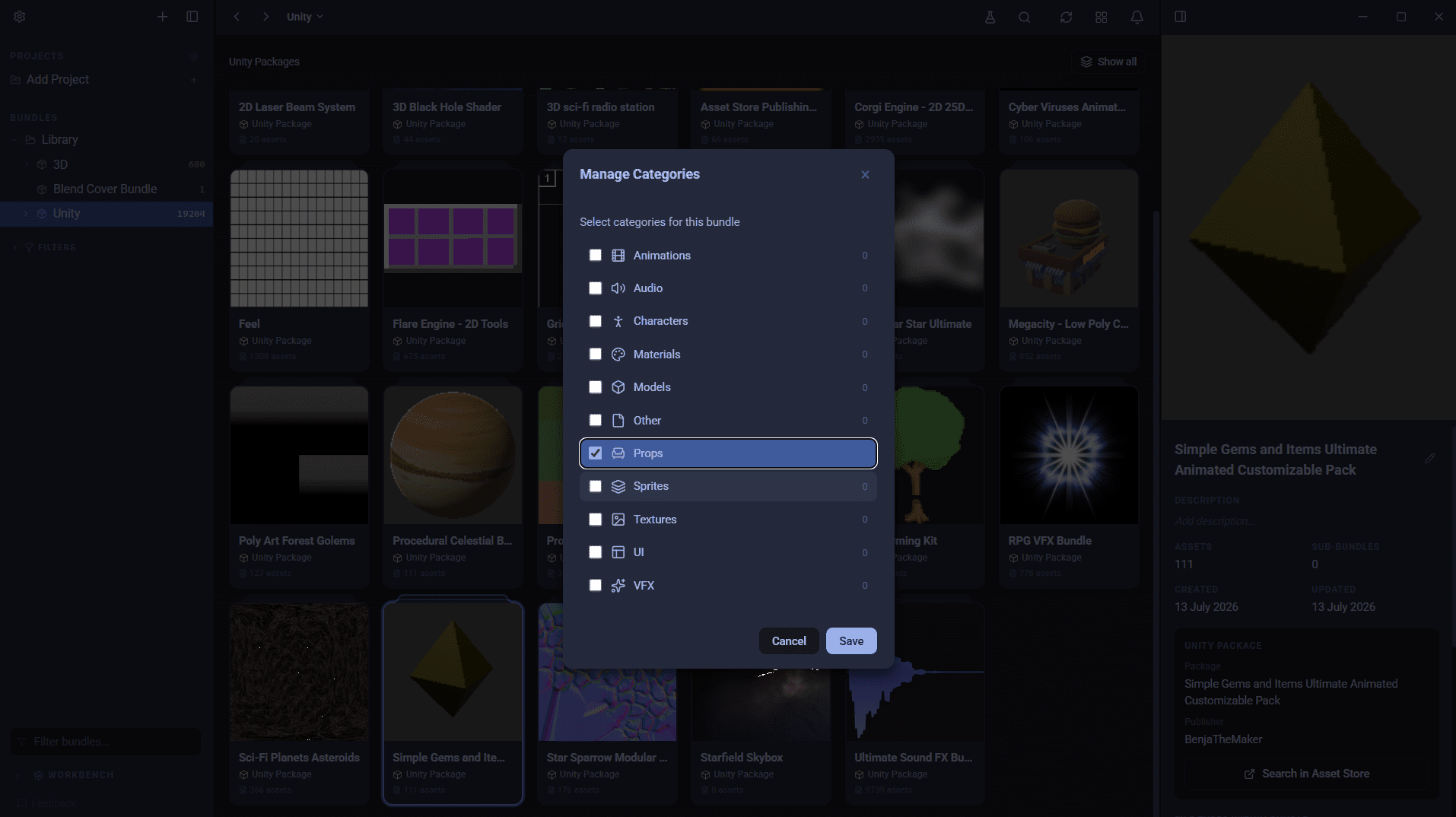Select the Poly Art Forest Golems card
Viewport: 1456px width, 817px height.
pyautogui.click(x=299, y=487)
